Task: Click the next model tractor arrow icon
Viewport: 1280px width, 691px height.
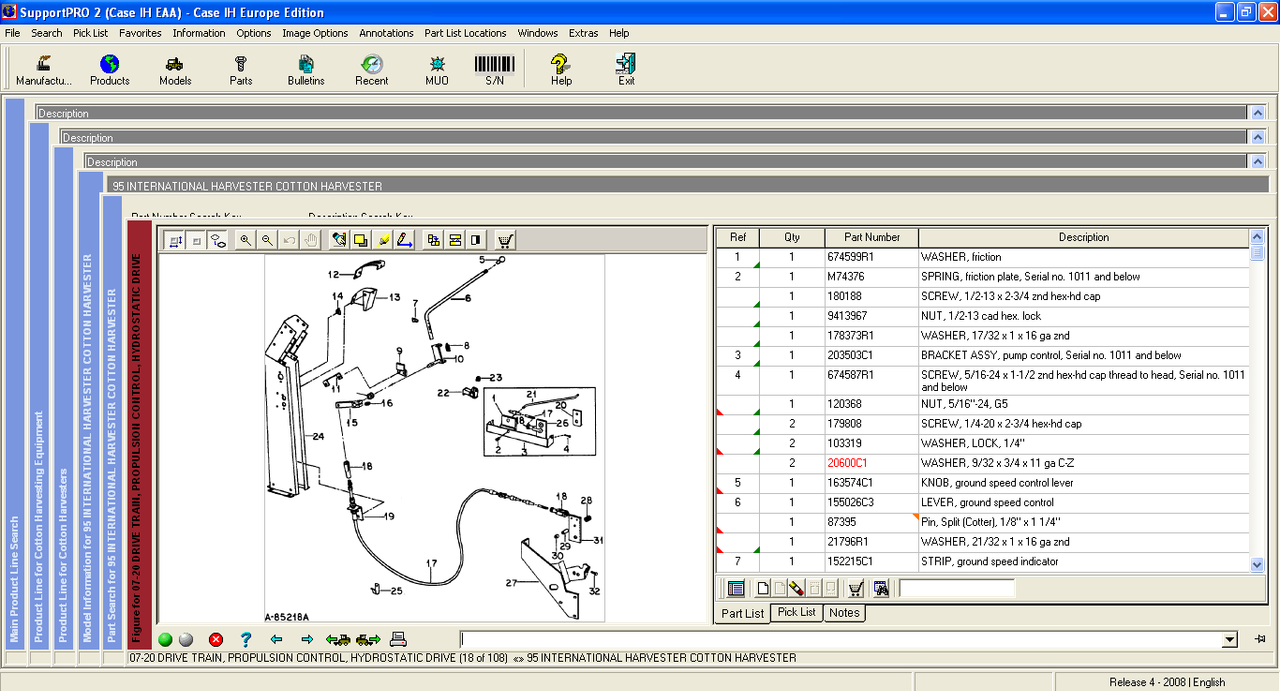Action: tap(368, 639)
